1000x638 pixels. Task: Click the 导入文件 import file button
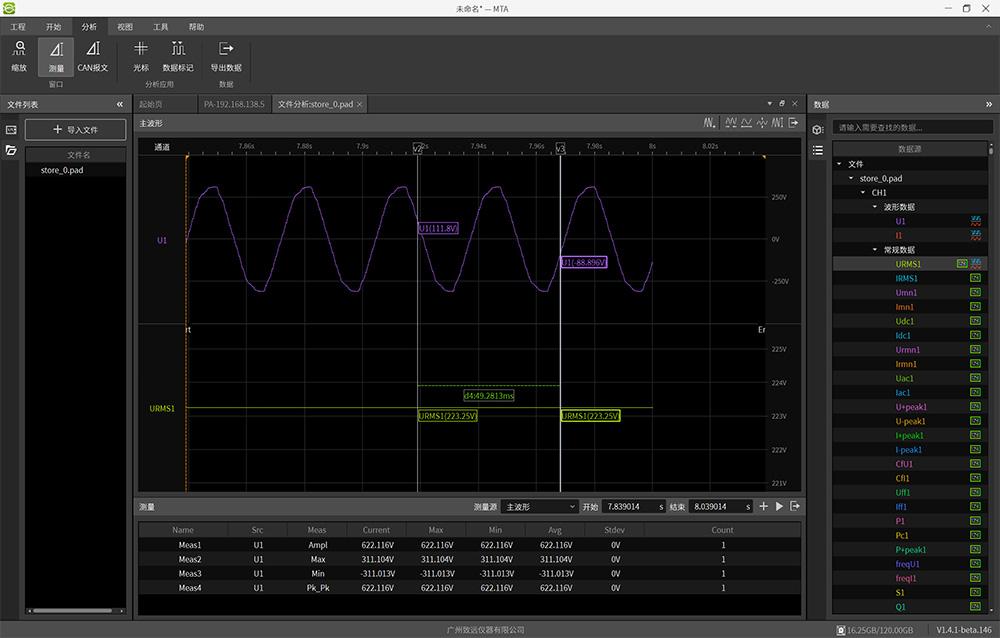[76, 130]
